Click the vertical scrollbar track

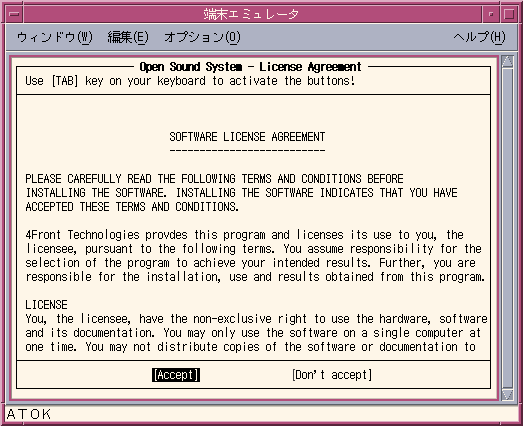[x=508, y=228]
